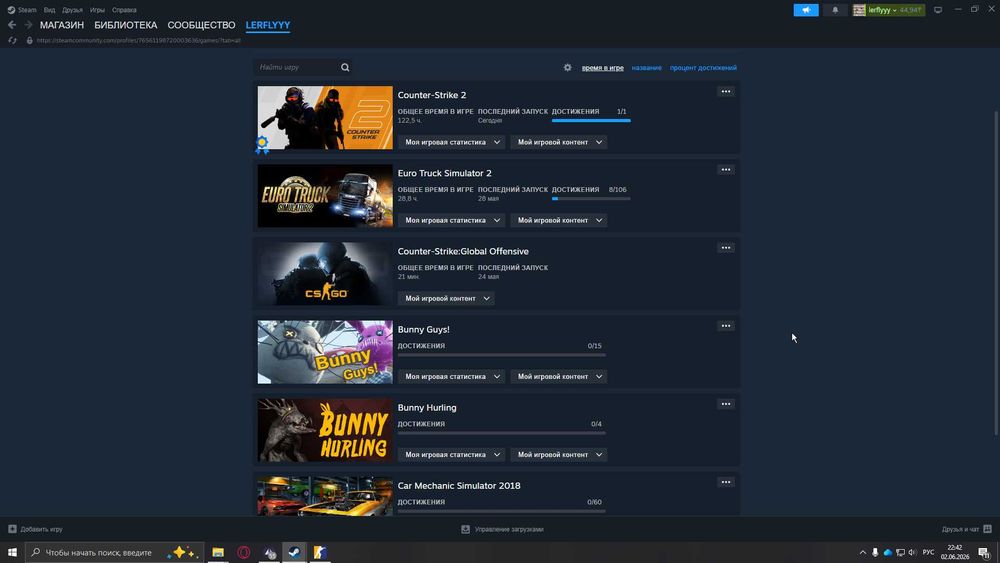Sort games by процент достижений
This screenshot has height=563, width=1000.
[703, 68]
